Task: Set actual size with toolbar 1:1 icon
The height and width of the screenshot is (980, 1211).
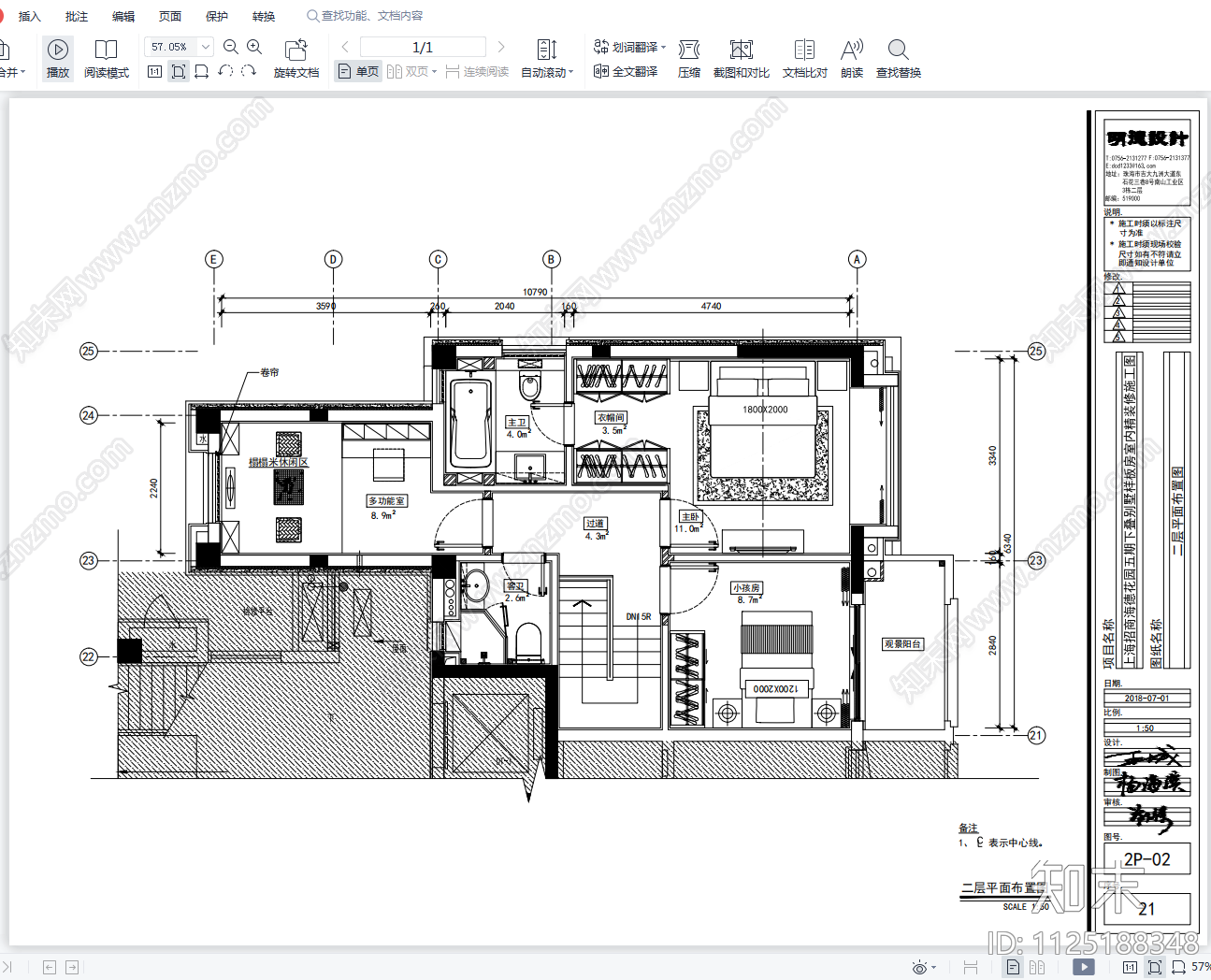Action: [154, 71]
